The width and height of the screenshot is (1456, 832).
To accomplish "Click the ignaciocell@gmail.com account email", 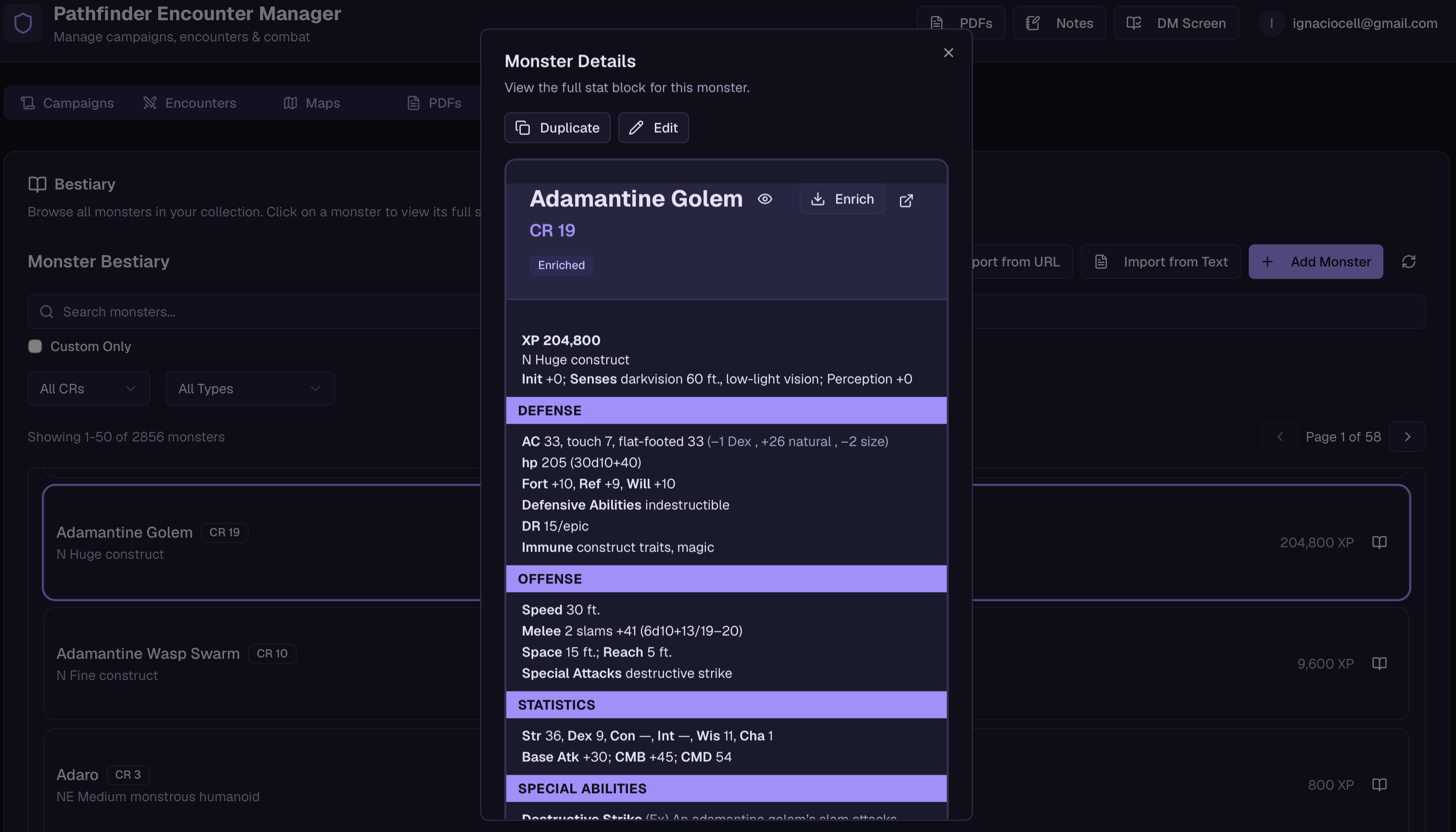I will click(x=1365, y=24).
